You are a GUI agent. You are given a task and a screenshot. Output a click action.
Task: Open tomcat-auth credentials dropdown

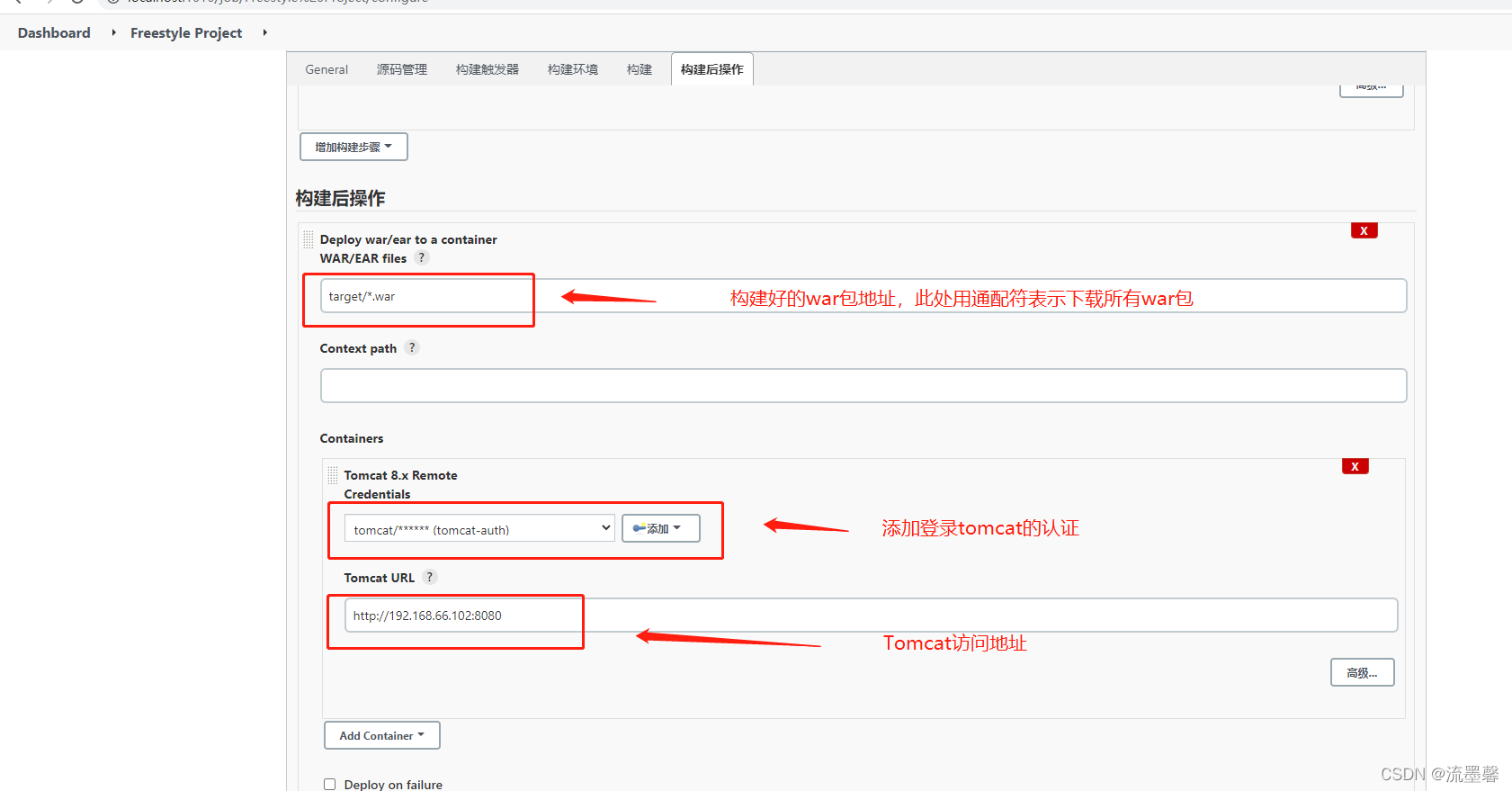click(x=479, y=528)
